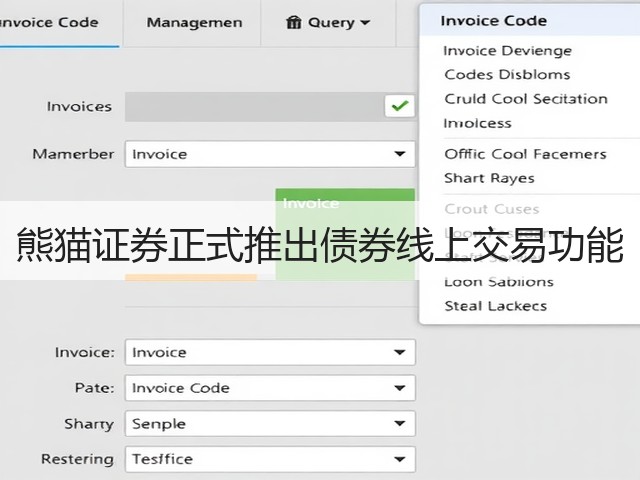
Task: Choose Offic Cool Facemers menu entry
Action: point(525,154)
